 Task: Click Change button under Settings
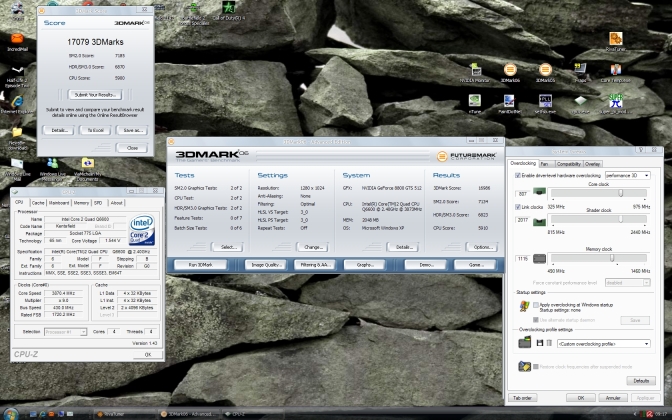[313, 247]
